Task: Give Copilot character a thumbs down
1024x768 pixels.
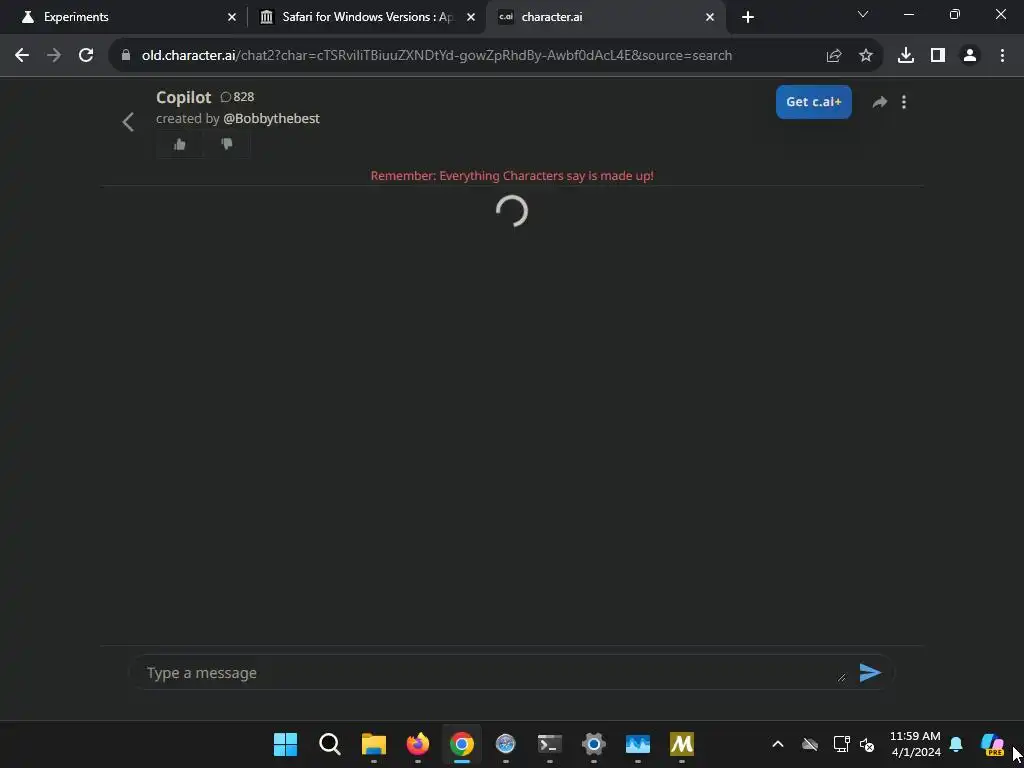Action: point(227,144)
